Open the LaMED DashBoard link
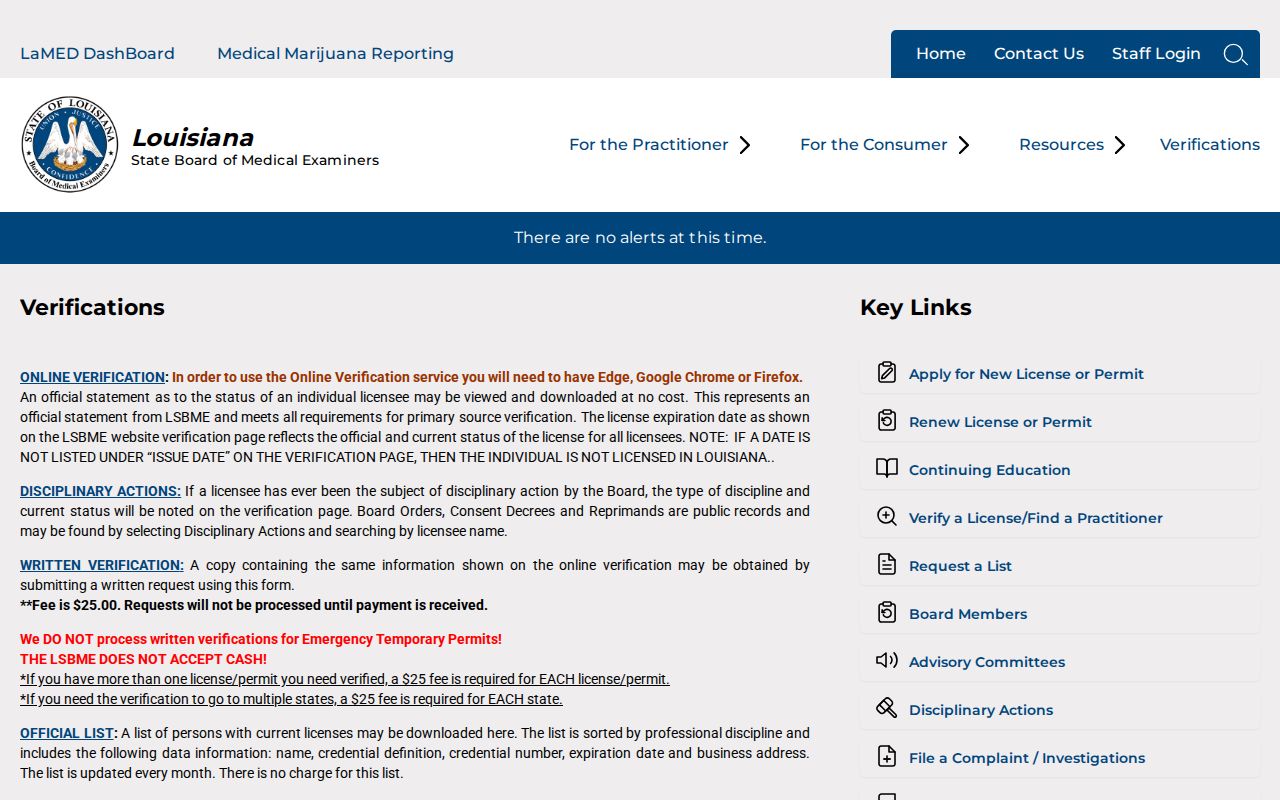 [97, 54]
